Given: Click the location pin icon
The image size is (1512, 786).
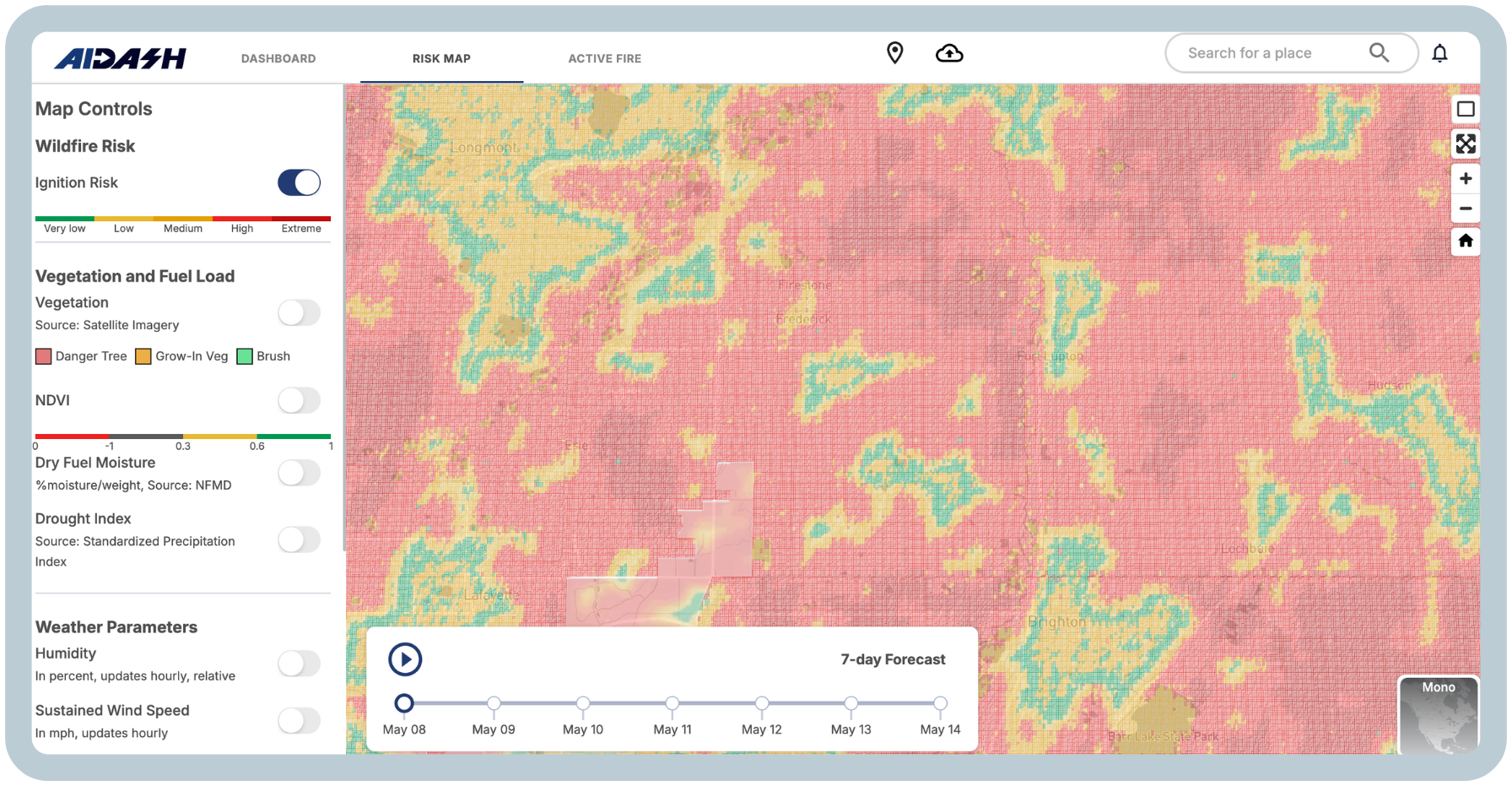Looking at the screenshot, I should tap(895, 53).
